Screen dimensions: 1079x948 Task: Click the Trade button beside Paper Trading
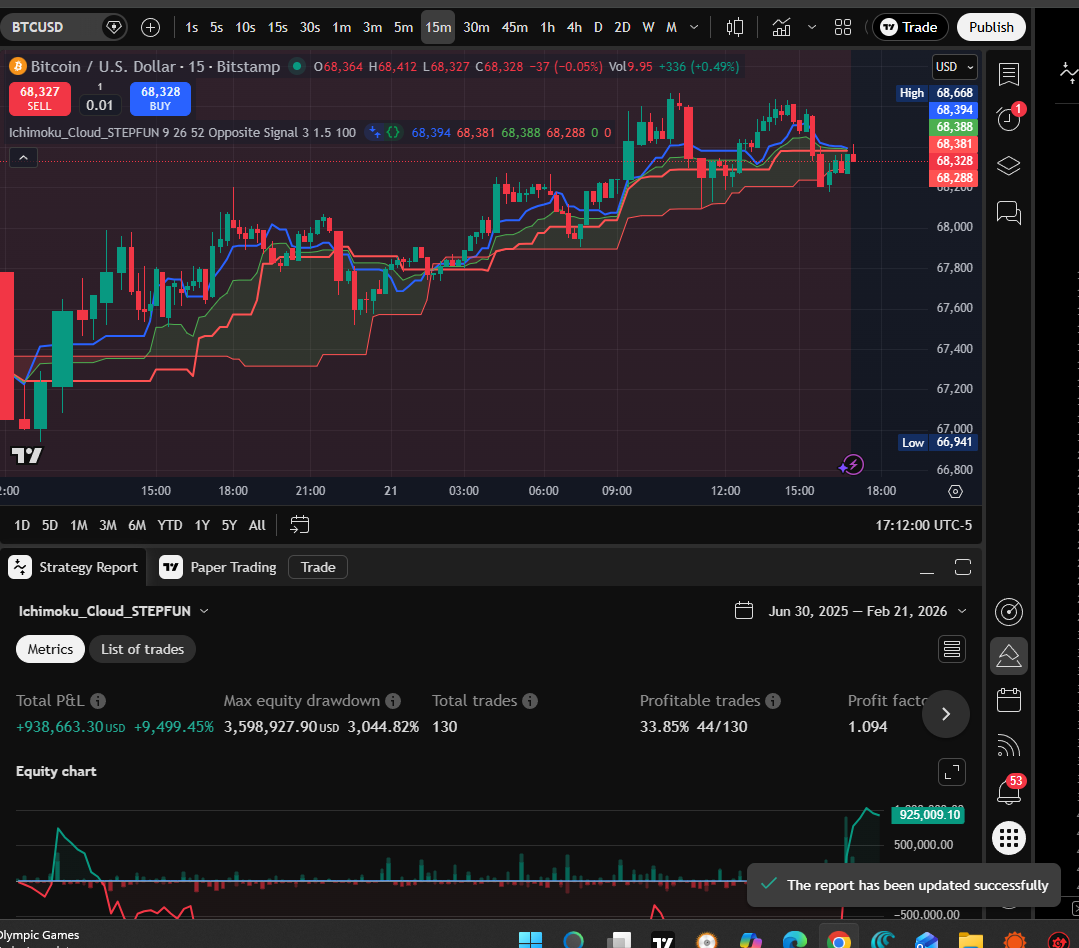pyautogui.click(x=318, y=568)
